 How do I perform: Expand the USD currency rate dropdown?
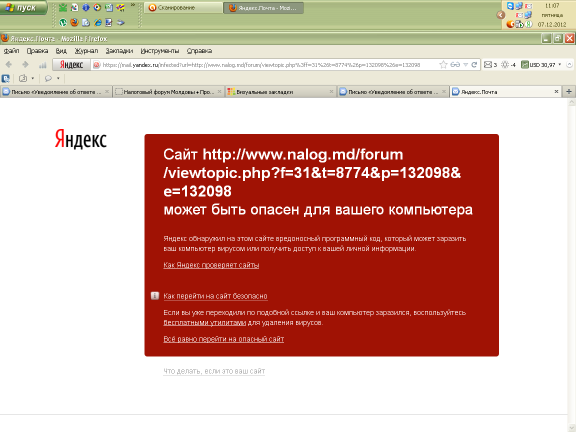[x=560, y=65]
